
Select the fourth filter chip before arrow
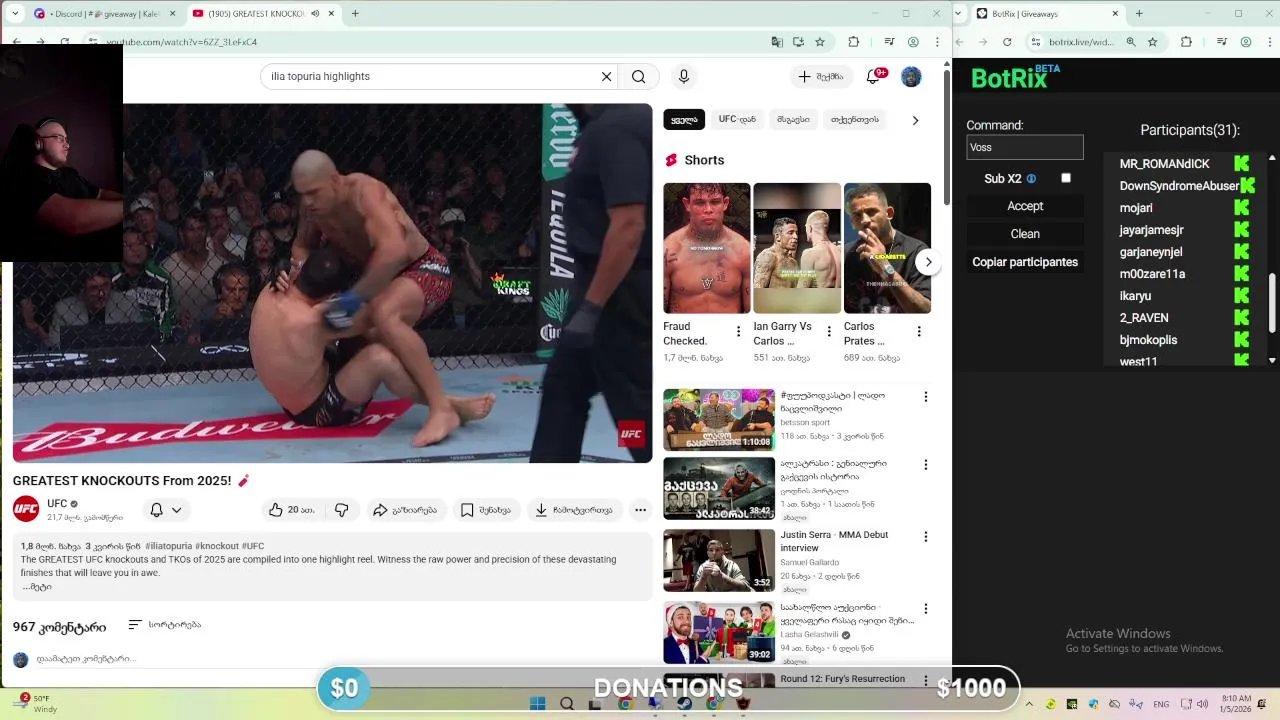[855, 120]
